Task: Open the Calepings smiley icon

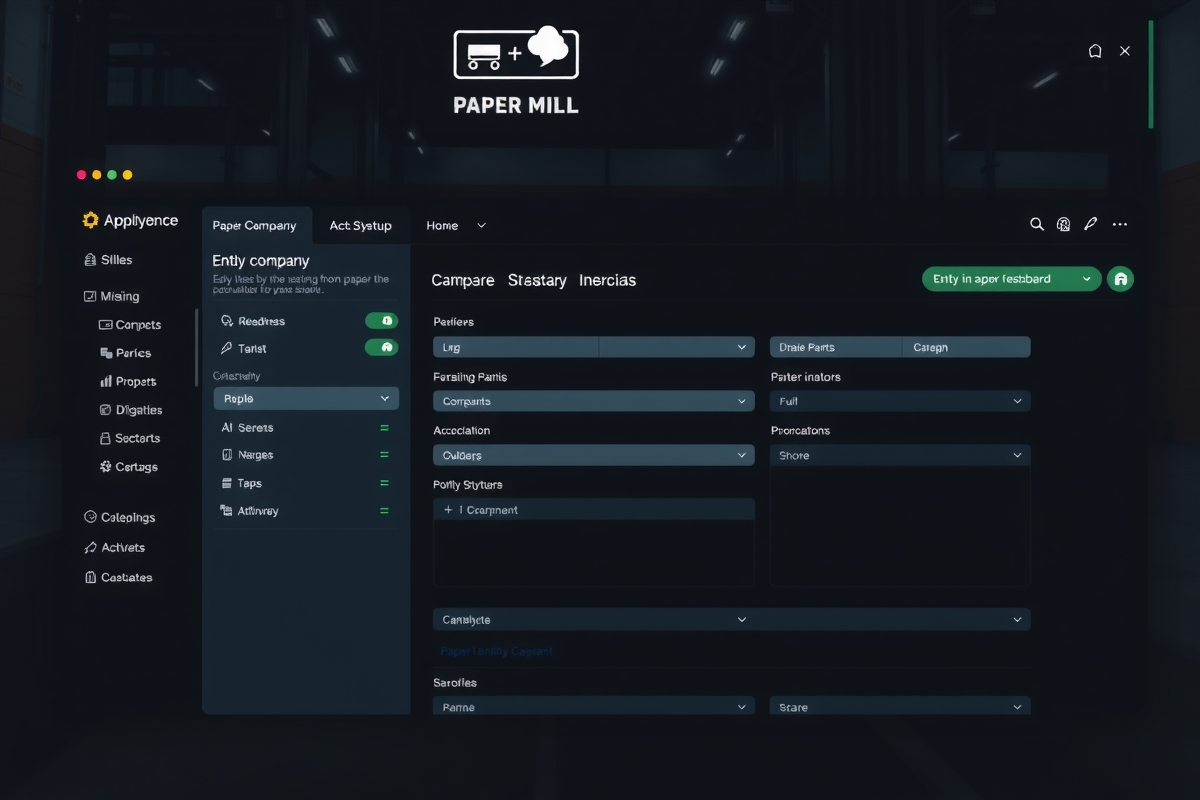Action: [90, 517]
